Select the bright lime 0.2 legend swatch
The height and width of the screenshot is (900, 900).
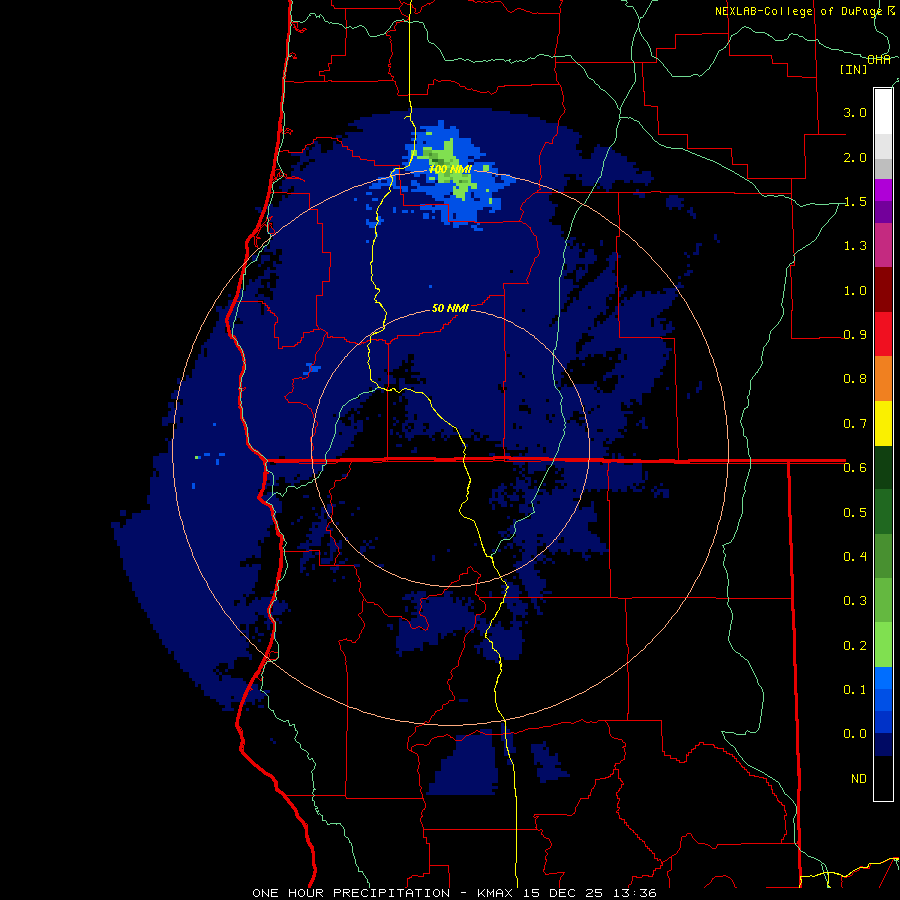click(883, 645)
